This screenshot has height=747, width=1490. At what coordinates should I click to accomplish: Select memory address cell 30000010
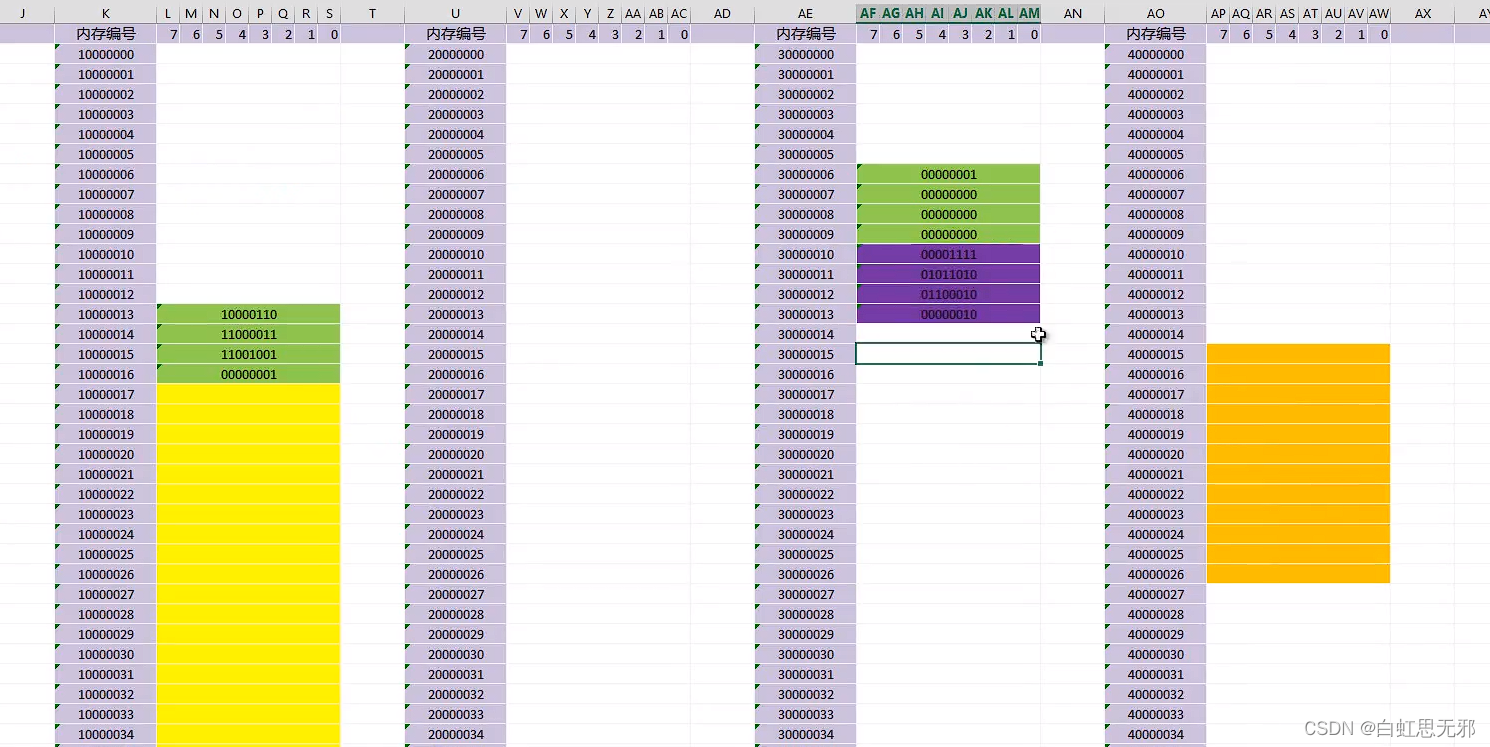[806, 254]
